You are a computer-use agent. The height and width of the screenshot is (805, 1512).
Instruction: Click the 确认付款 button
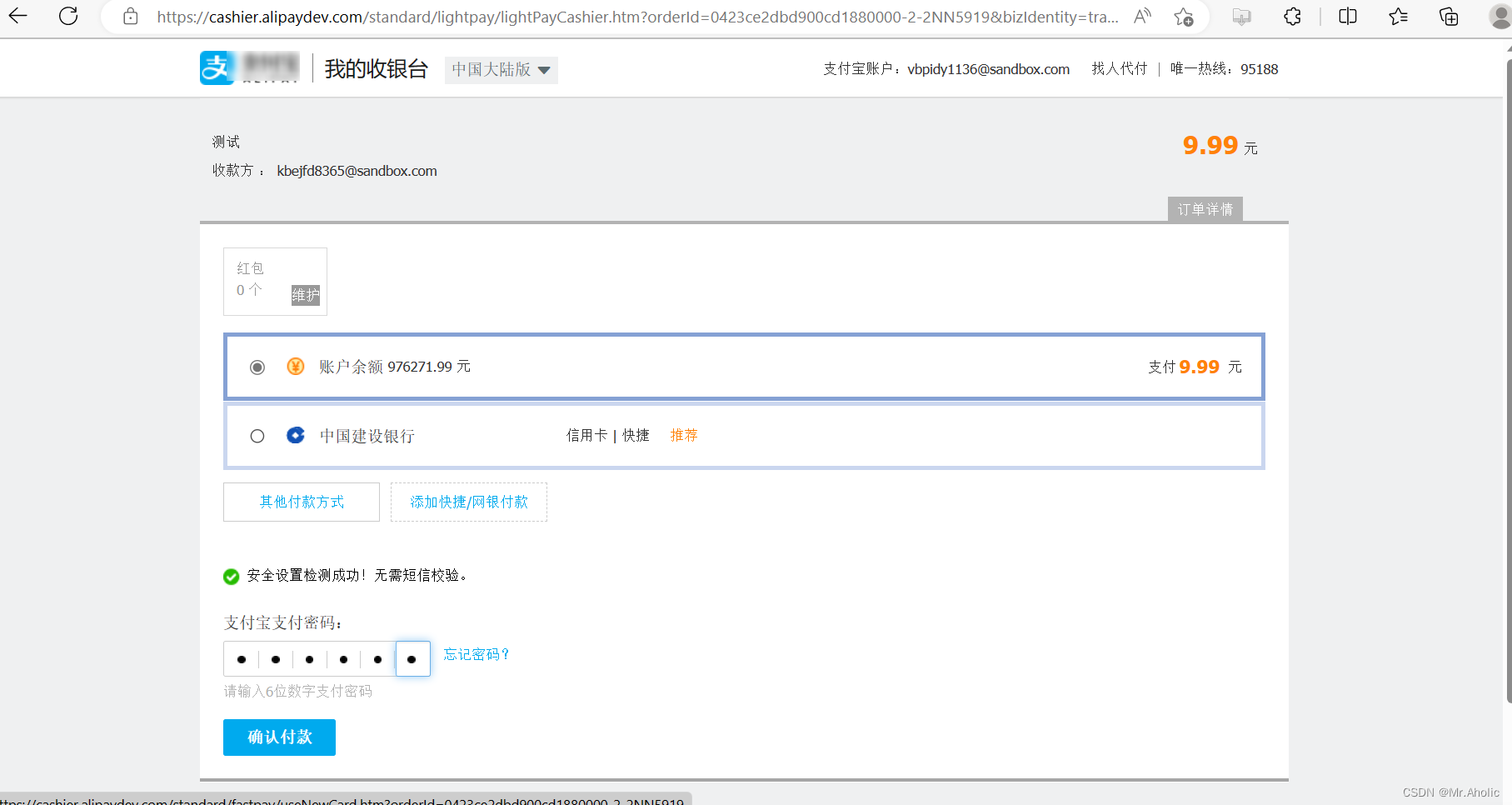[x=279, y=737]
